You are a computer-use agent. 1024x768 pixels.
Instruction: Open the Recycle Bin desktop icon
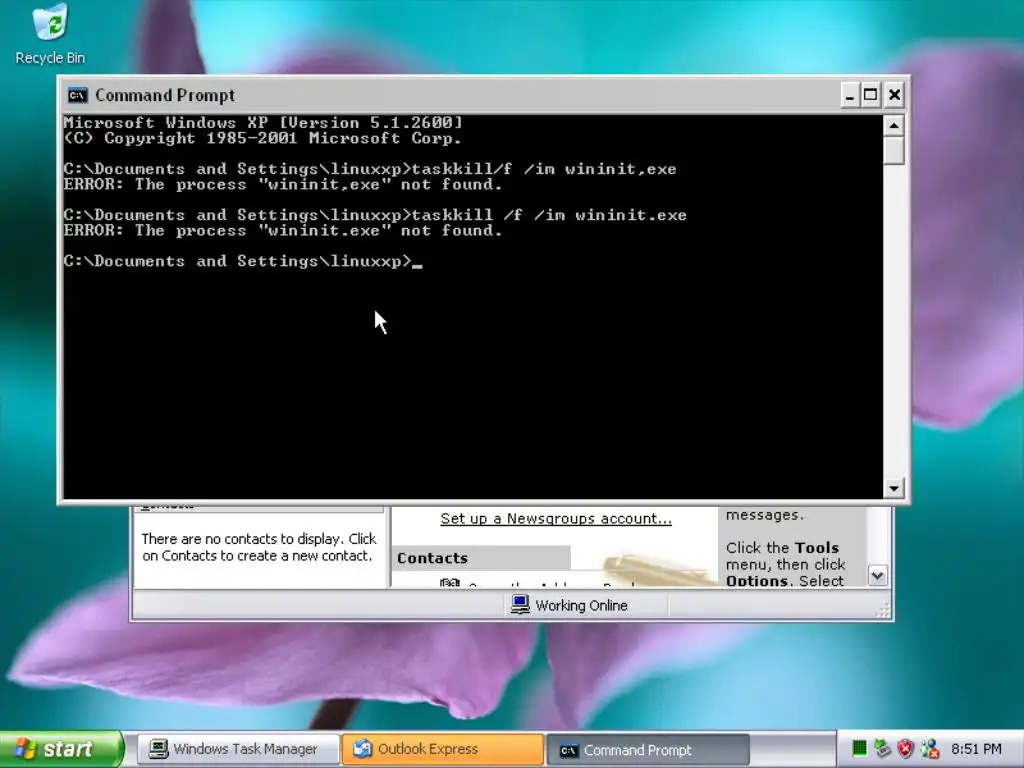50,34
